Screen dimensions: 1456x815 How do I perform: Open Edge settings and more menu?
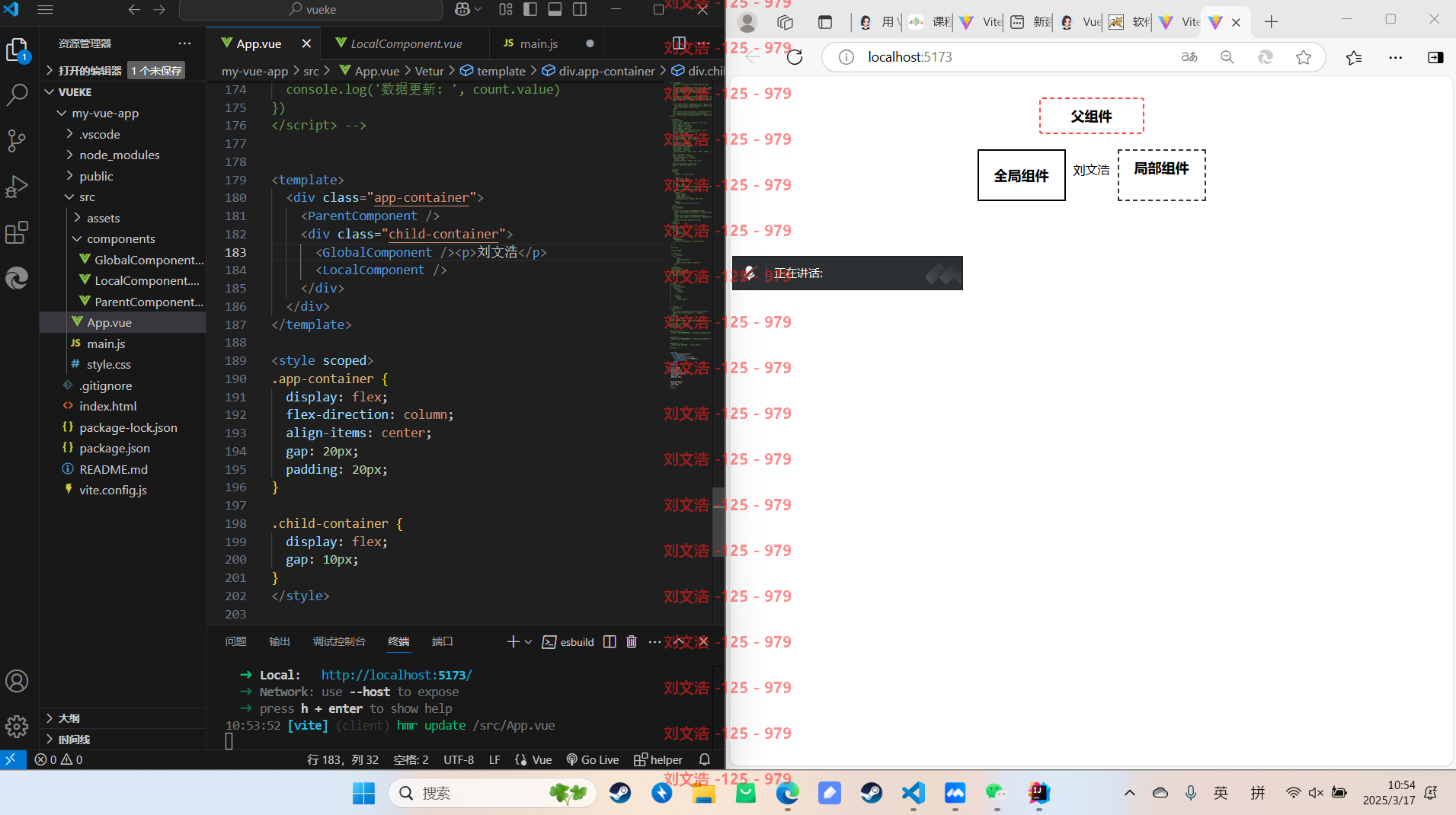point(1395,57)
